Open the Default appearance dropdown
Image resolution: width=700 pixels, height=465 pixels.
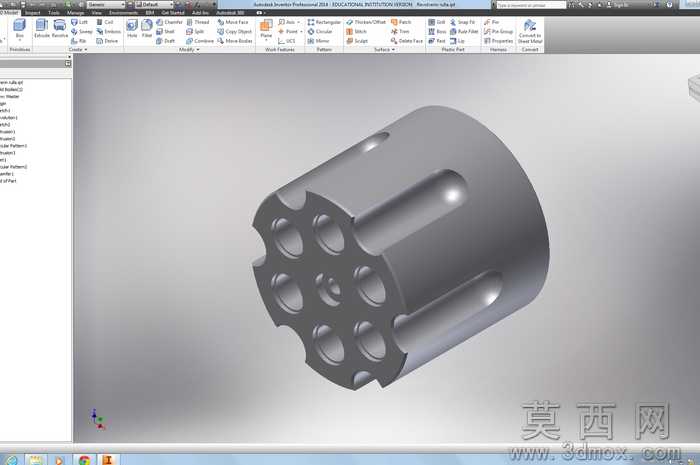pos(154,4)
